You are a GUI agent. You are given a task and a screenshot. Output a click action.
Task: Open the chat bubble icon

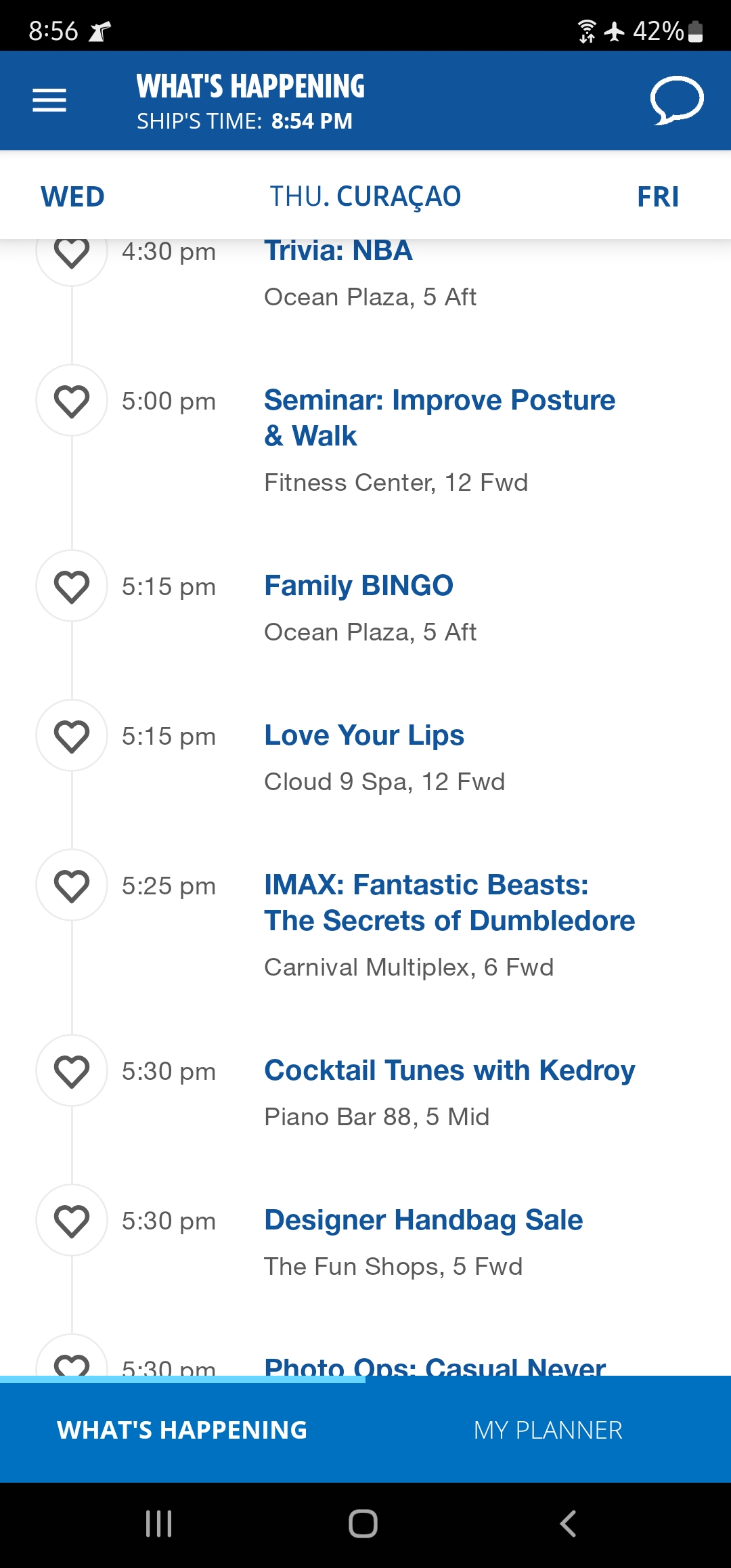point(677,100)
